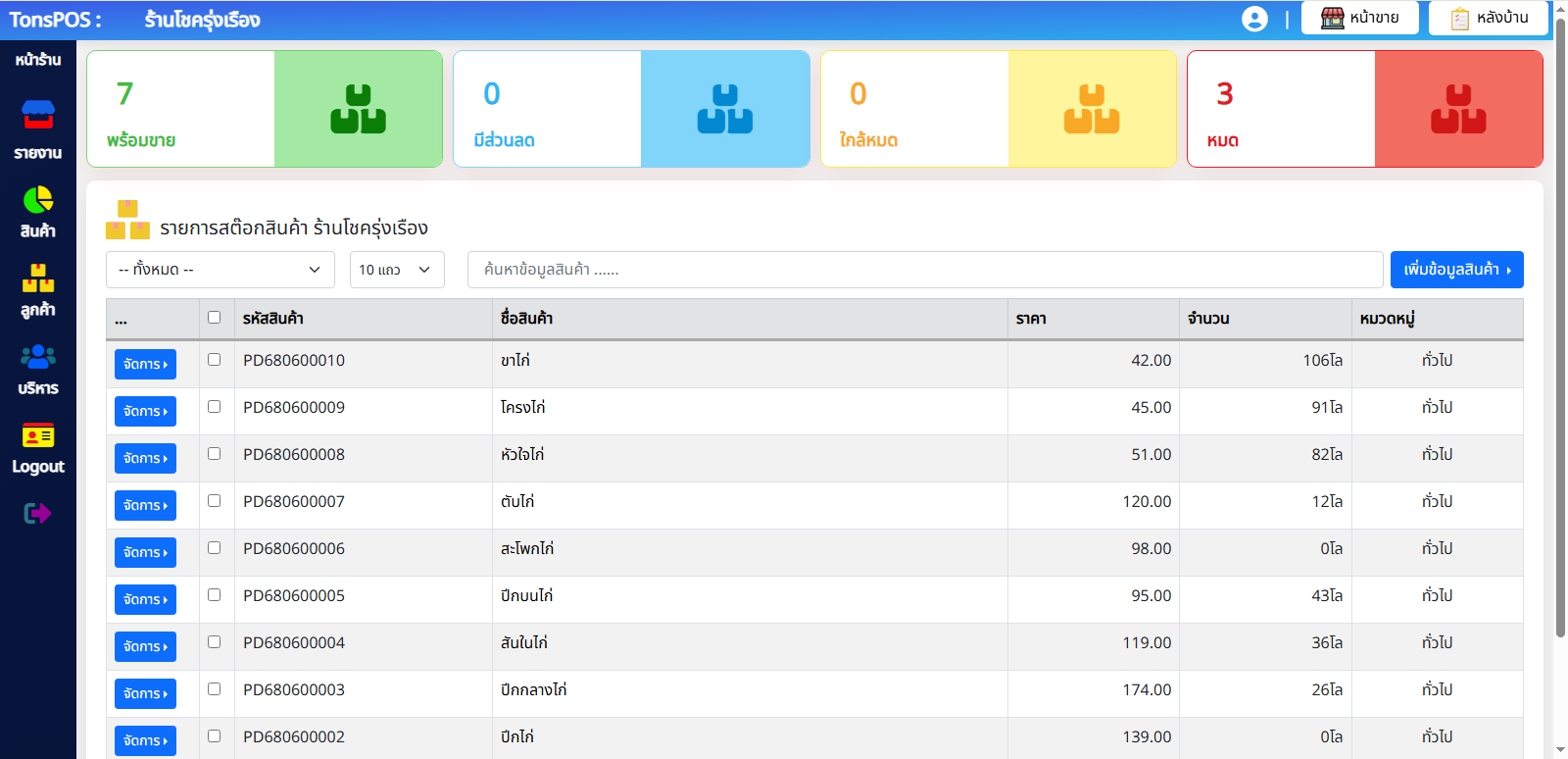Image resolution: width=1568 pixels, height=759 pixels.
Task: Open the จัดการ menu for PD680600009
Action: (x=145, y=411)
